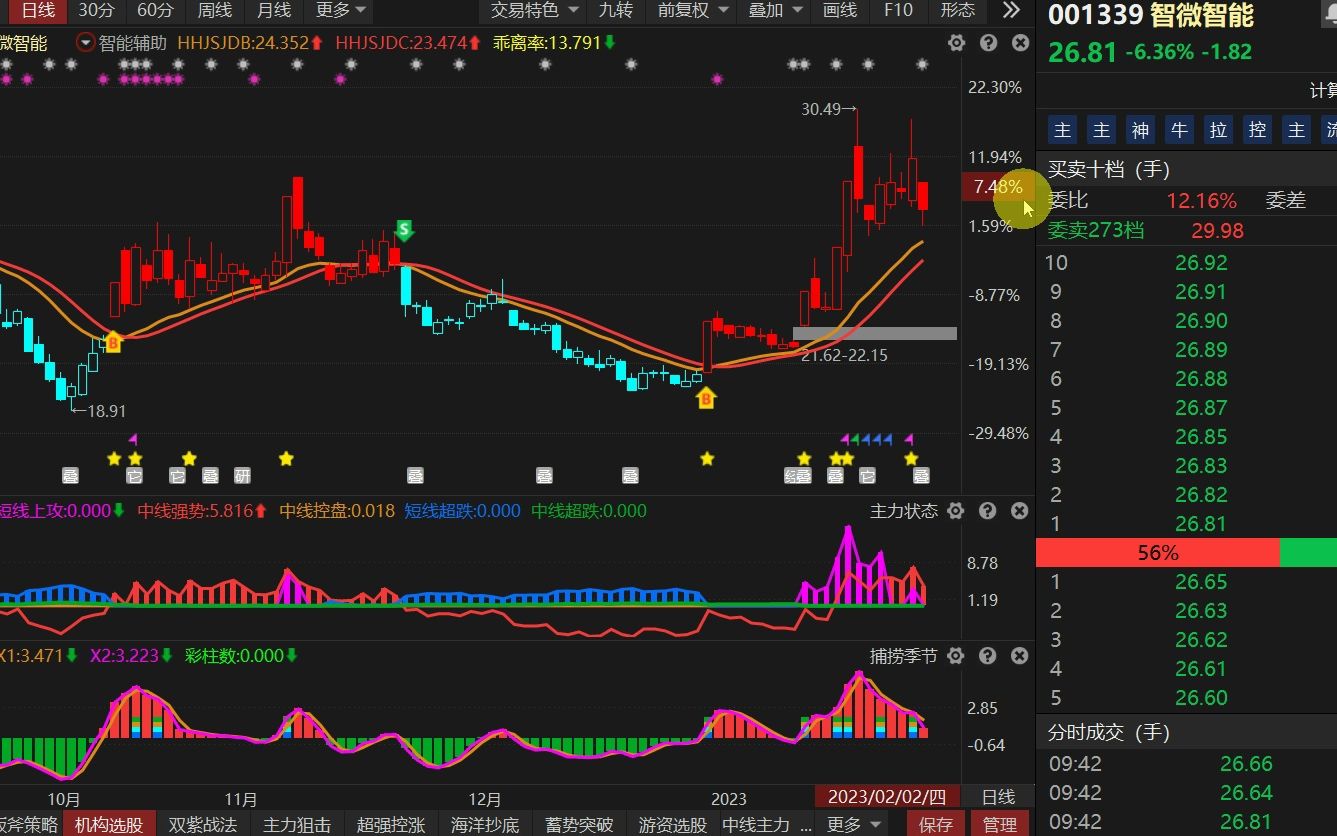The width and height of the screenshot is (1337, 836).
Task: Close the 捕捞季节 indicator panel
Action: [x=1019, y=656]
